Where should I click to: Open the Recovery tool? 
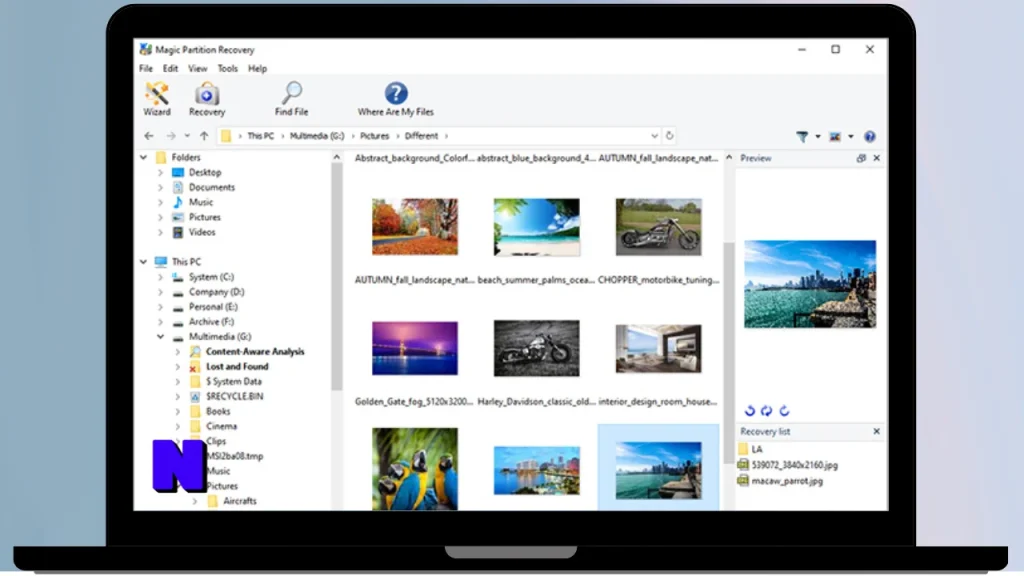pos(207,99)
